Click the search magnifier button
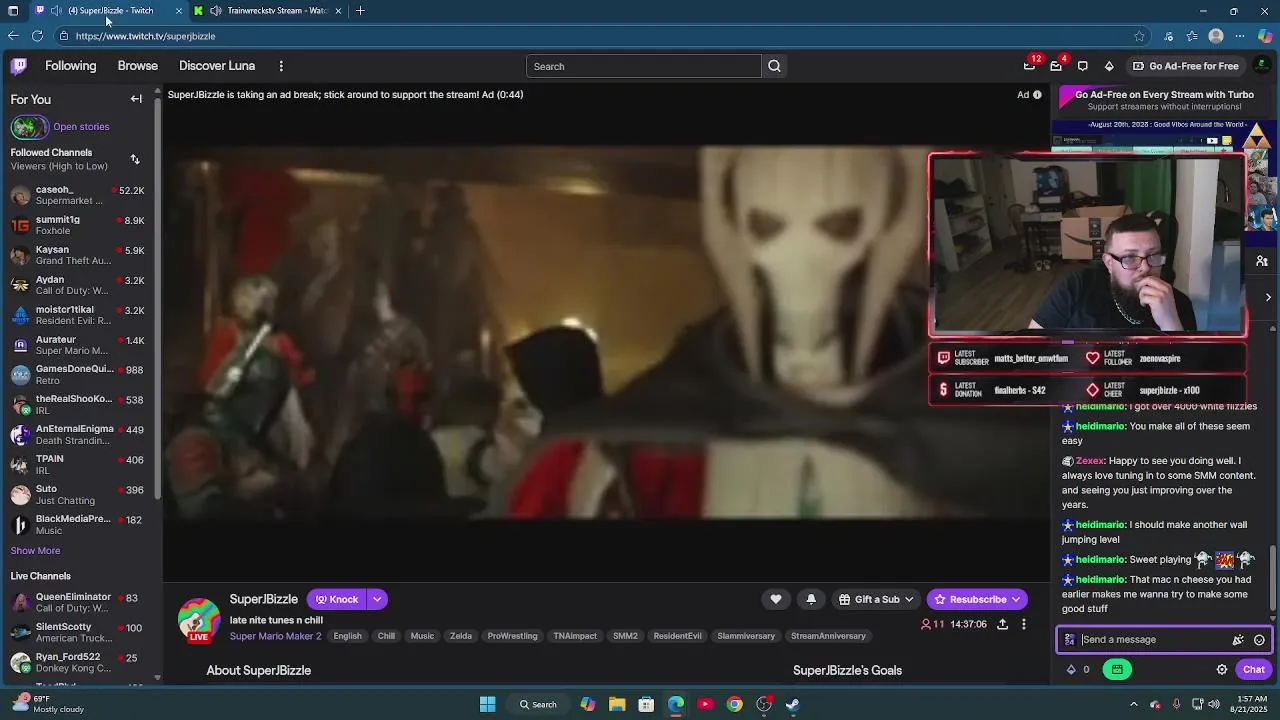Viewport: 1280px width, 720px height. (x=774, y=66)
